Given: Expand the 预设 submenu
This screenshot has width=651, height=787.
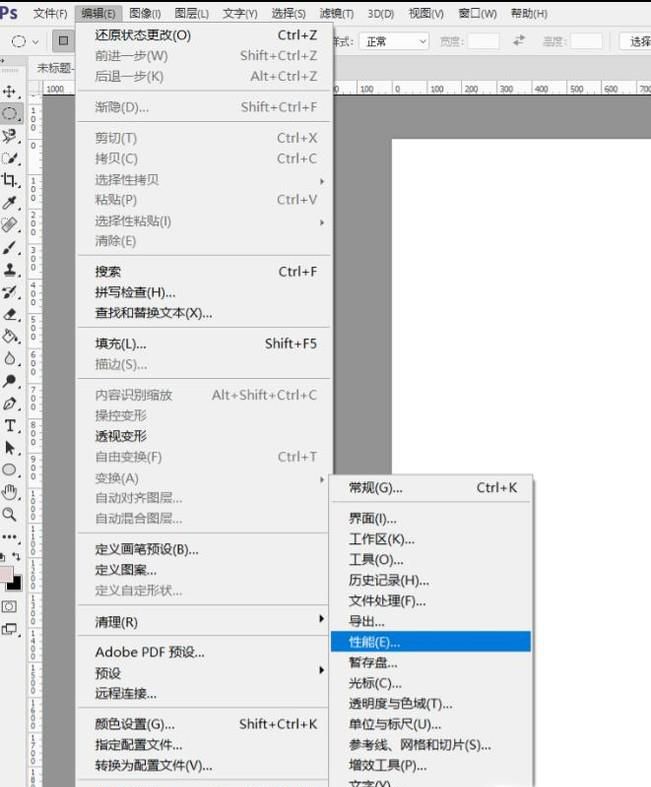Looking at the screenshot, I should [322, 670].
